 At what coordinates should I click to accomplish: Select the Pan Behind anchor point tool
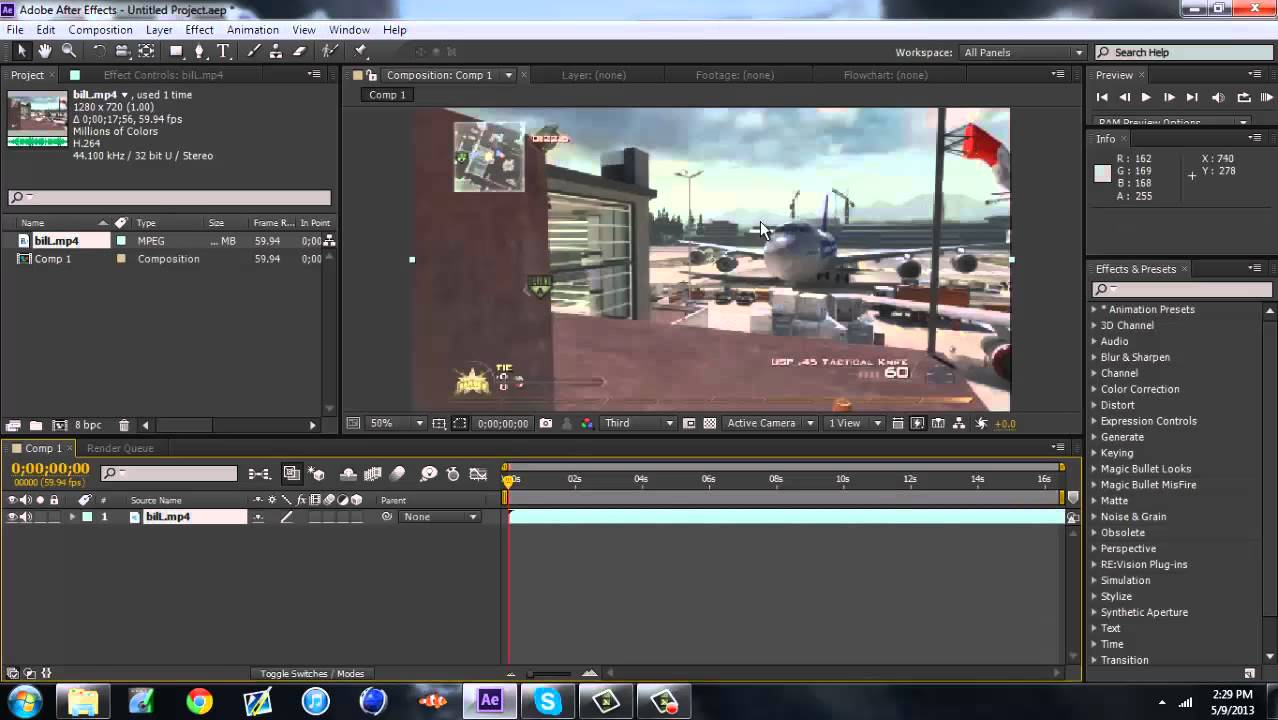pyautogui.click(x=146, y=52)
